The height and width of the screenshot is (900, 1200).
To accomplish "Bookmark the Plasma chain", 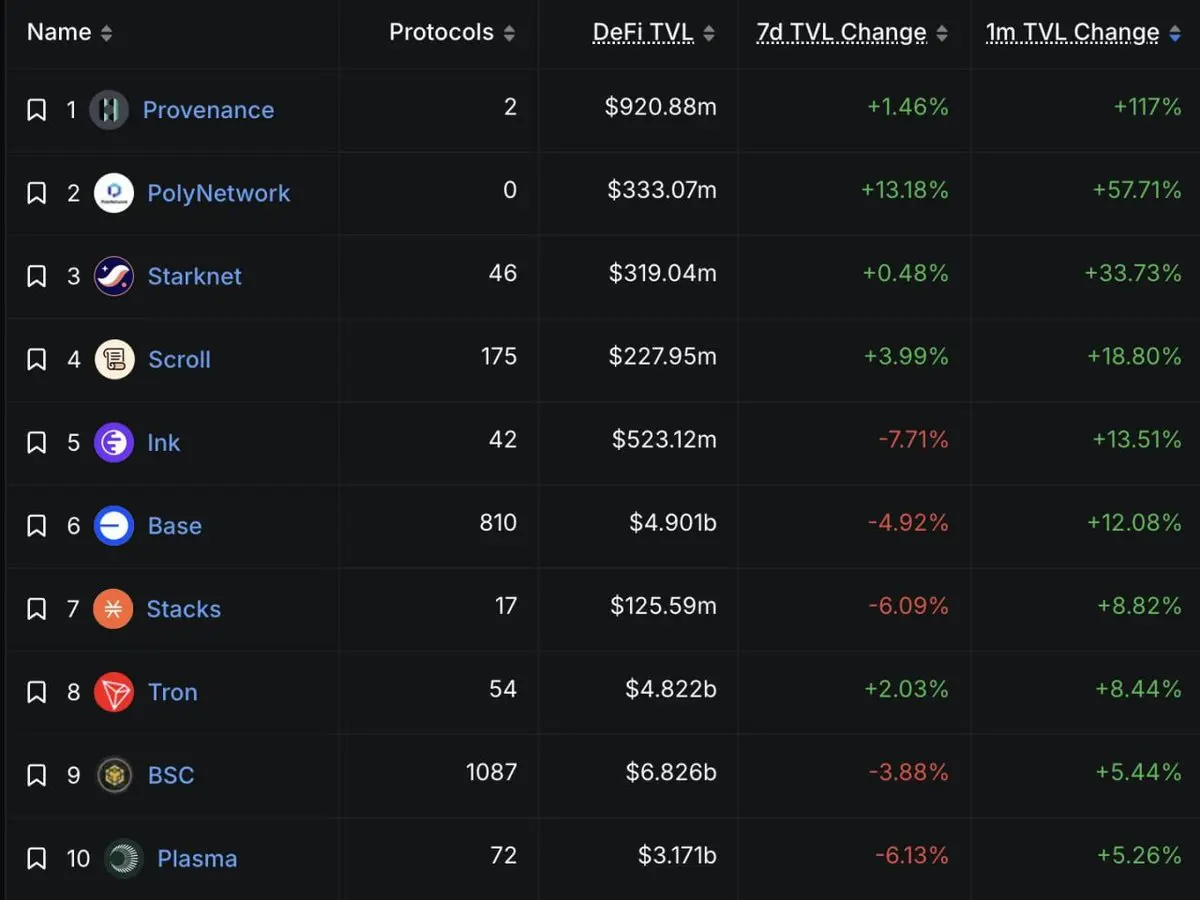I will pos(36,858).
